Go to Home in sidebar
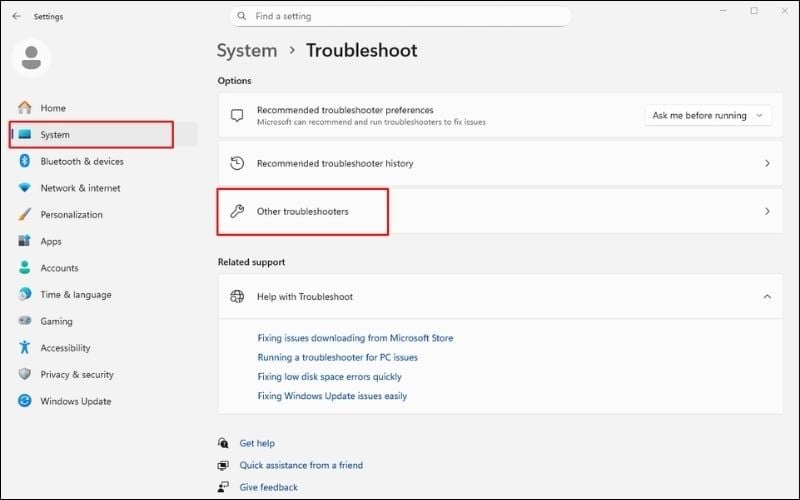The height and width of the screenshot is (500, 800). click(53, 108)
